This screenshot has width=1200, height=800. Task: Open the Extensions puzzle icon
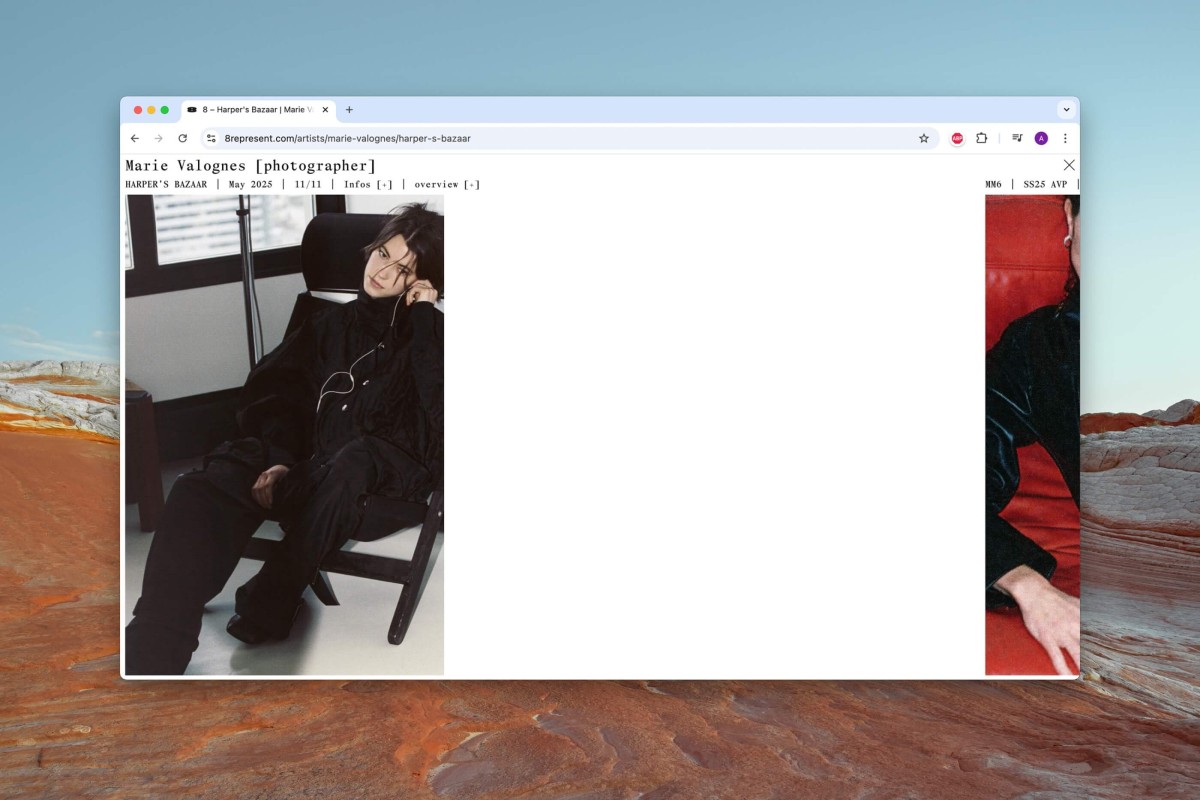click(x=981, y=139)
